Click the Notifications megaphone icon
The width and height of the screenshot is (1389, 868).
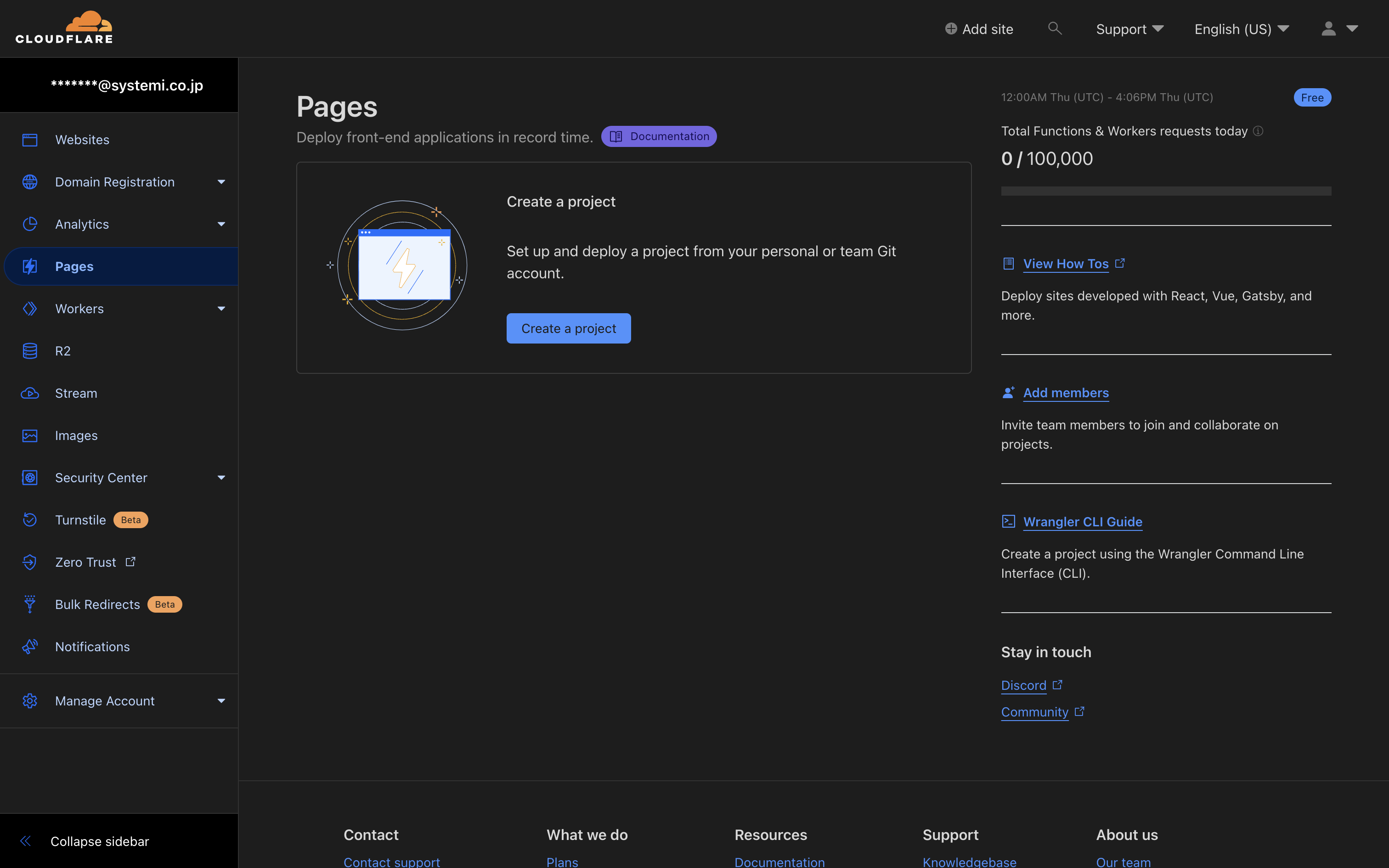30,647
